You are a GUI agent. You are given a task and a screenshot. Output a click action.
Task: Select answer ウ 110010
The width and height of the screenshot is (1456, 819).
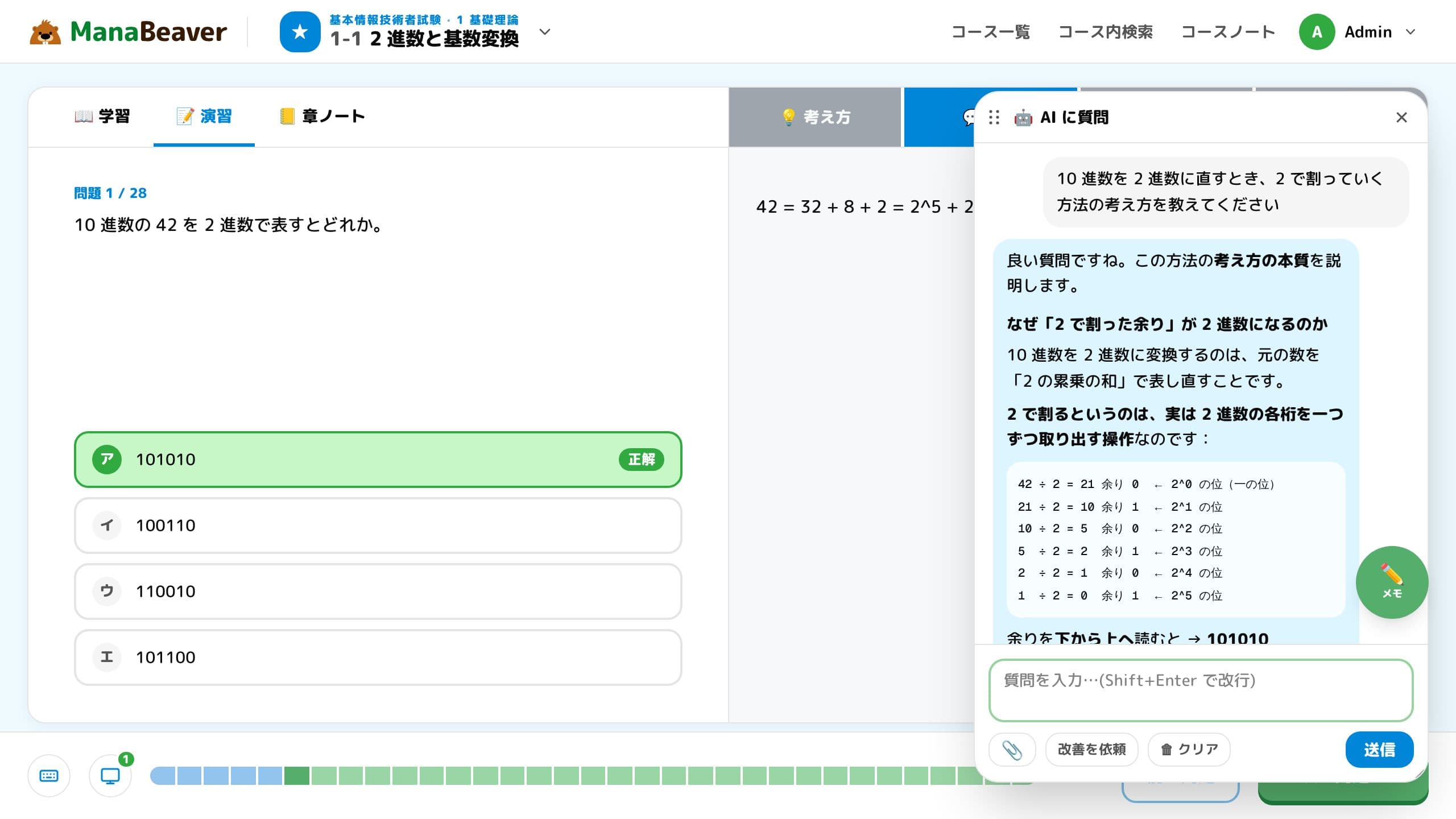378,591
